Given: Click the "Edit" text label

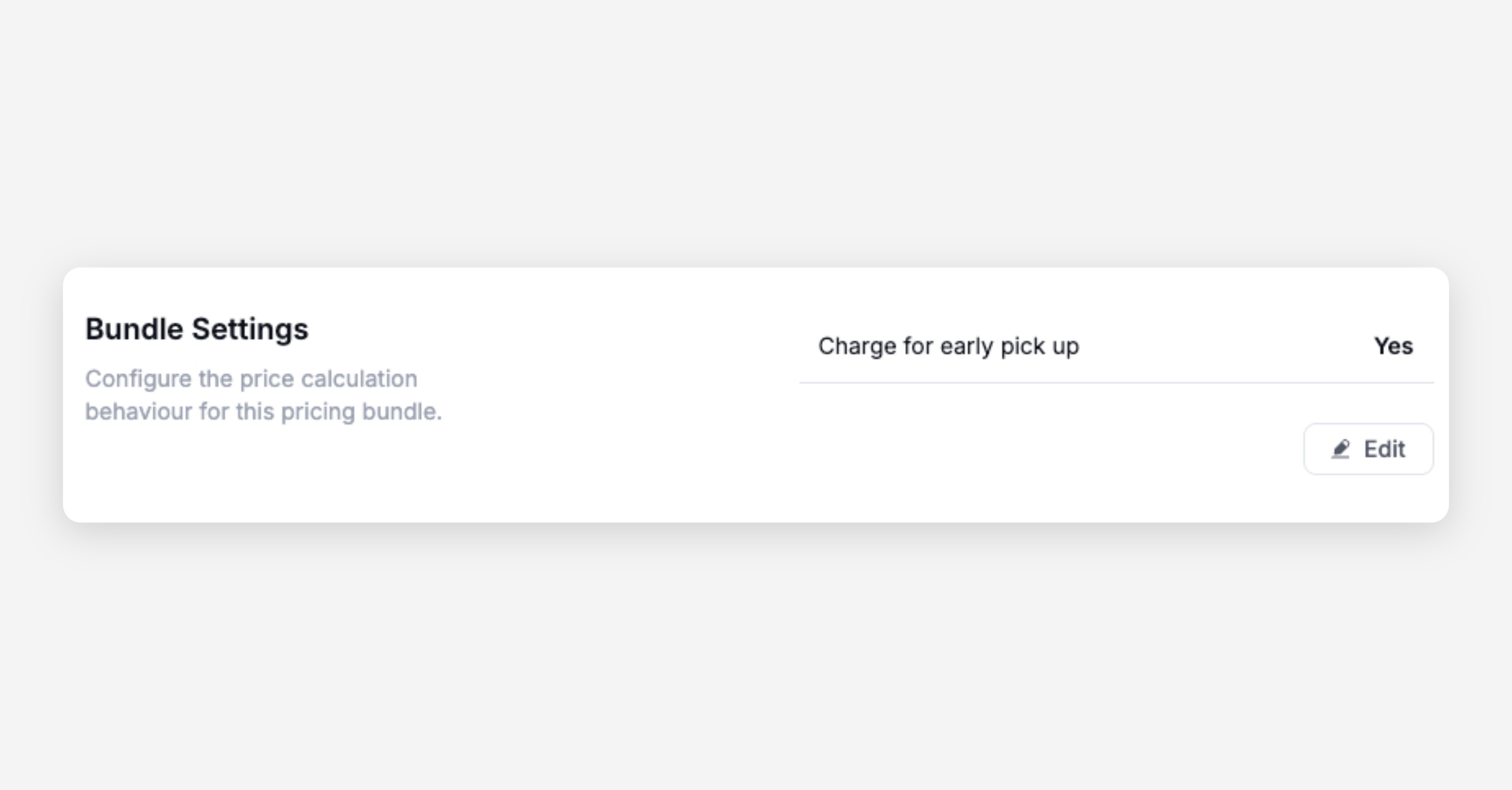Looking at the screenshot, I should [1384, 449].
